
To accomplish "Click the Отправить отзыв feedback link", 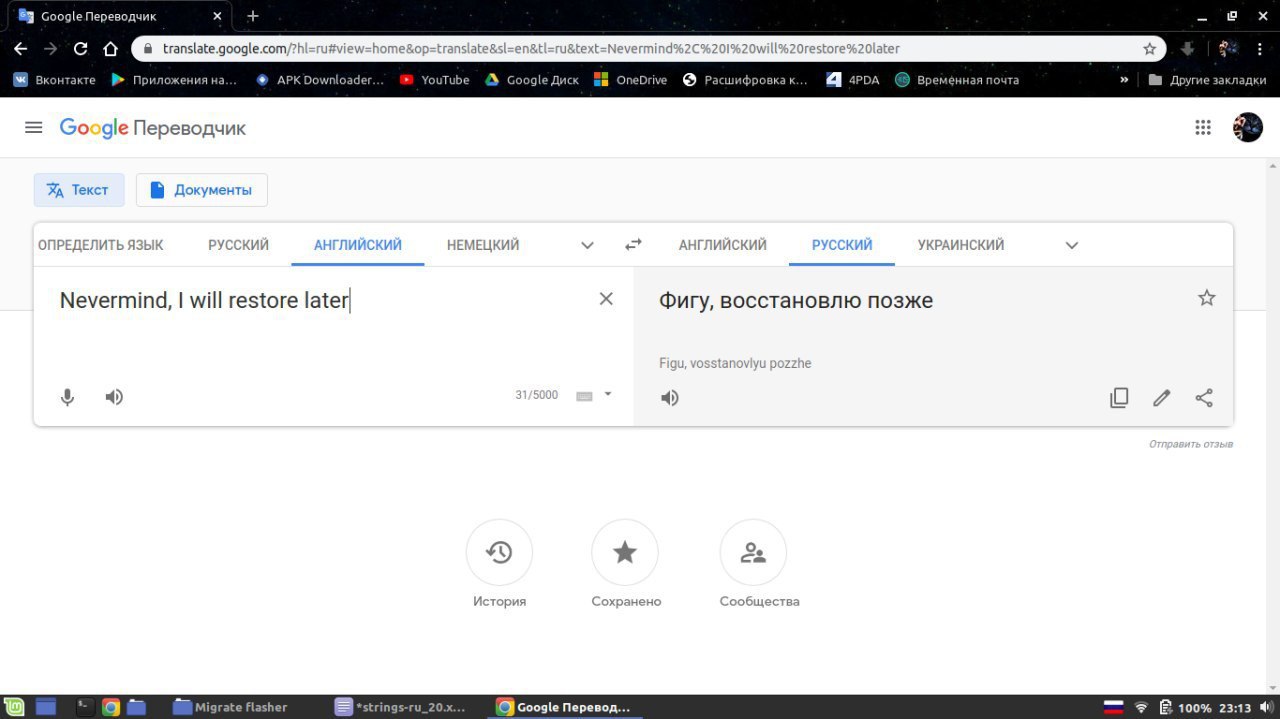I will pyautogui.click(x=1191, y=444).
